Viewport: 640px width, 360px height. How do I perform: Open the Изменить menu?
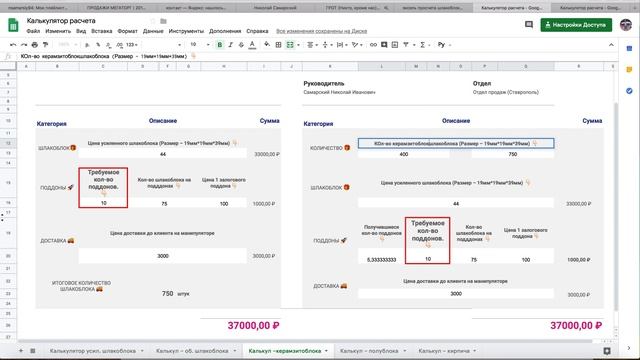pyautogui.click(x=58, y=31)
